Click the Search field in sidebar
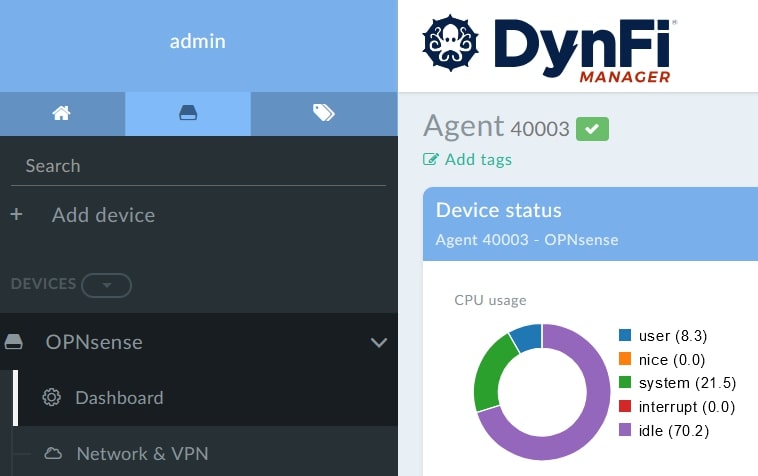Image resolution: width=758 pixels, height=476 pixels. [198, 166]
